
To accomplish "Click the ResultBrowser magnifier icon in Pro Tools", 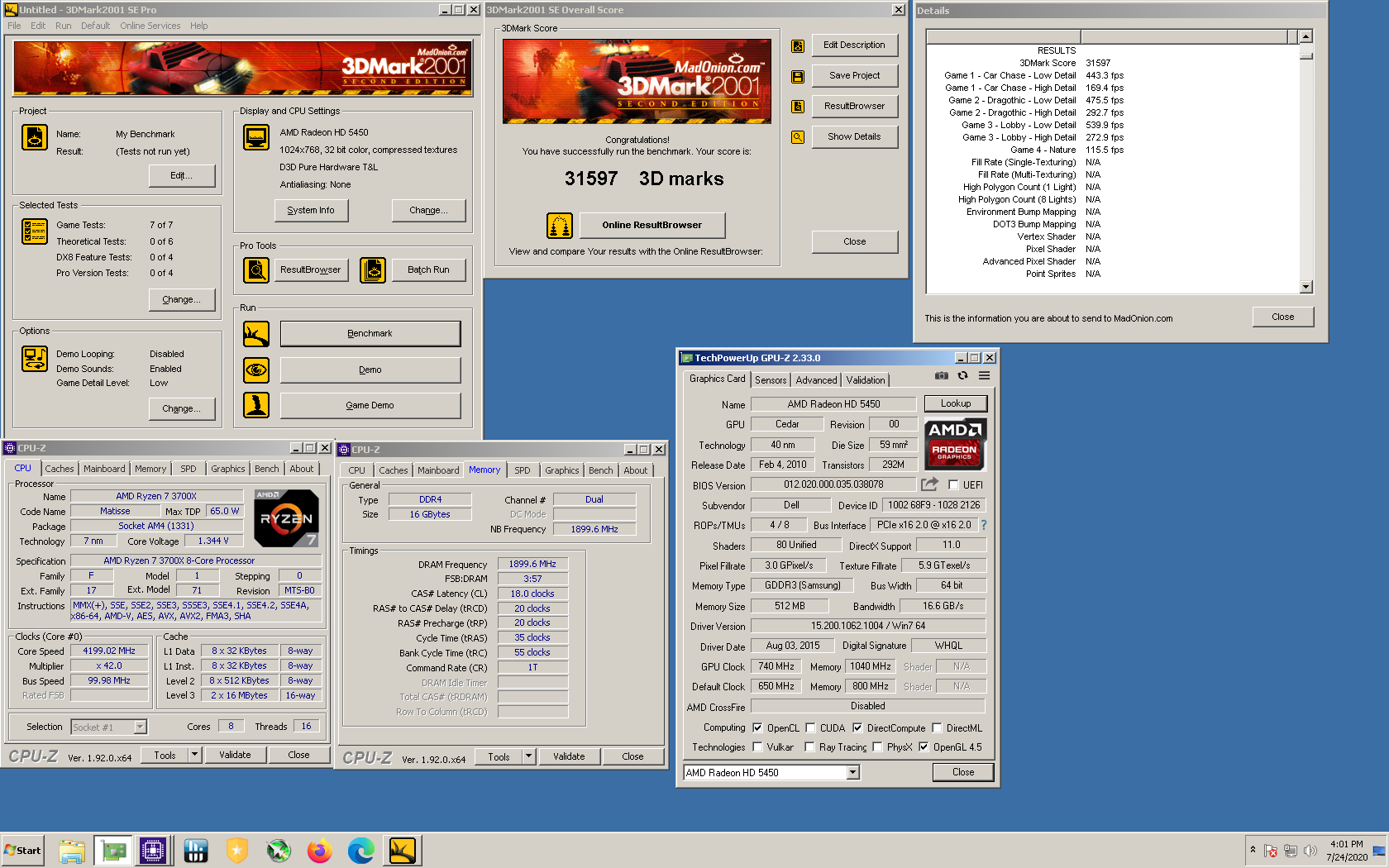I will 256,269.
